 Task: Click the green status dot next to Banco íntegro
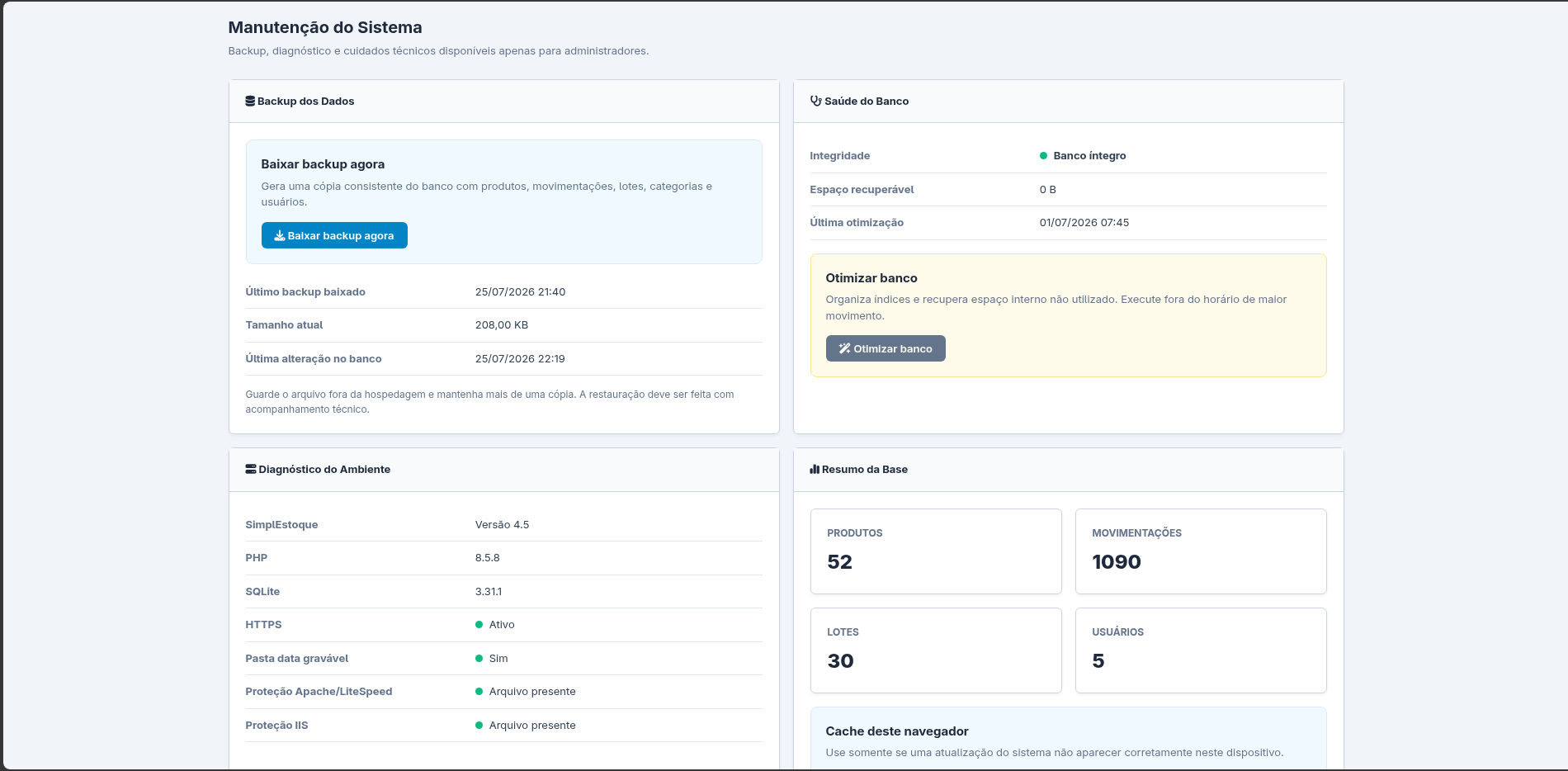1044,155
